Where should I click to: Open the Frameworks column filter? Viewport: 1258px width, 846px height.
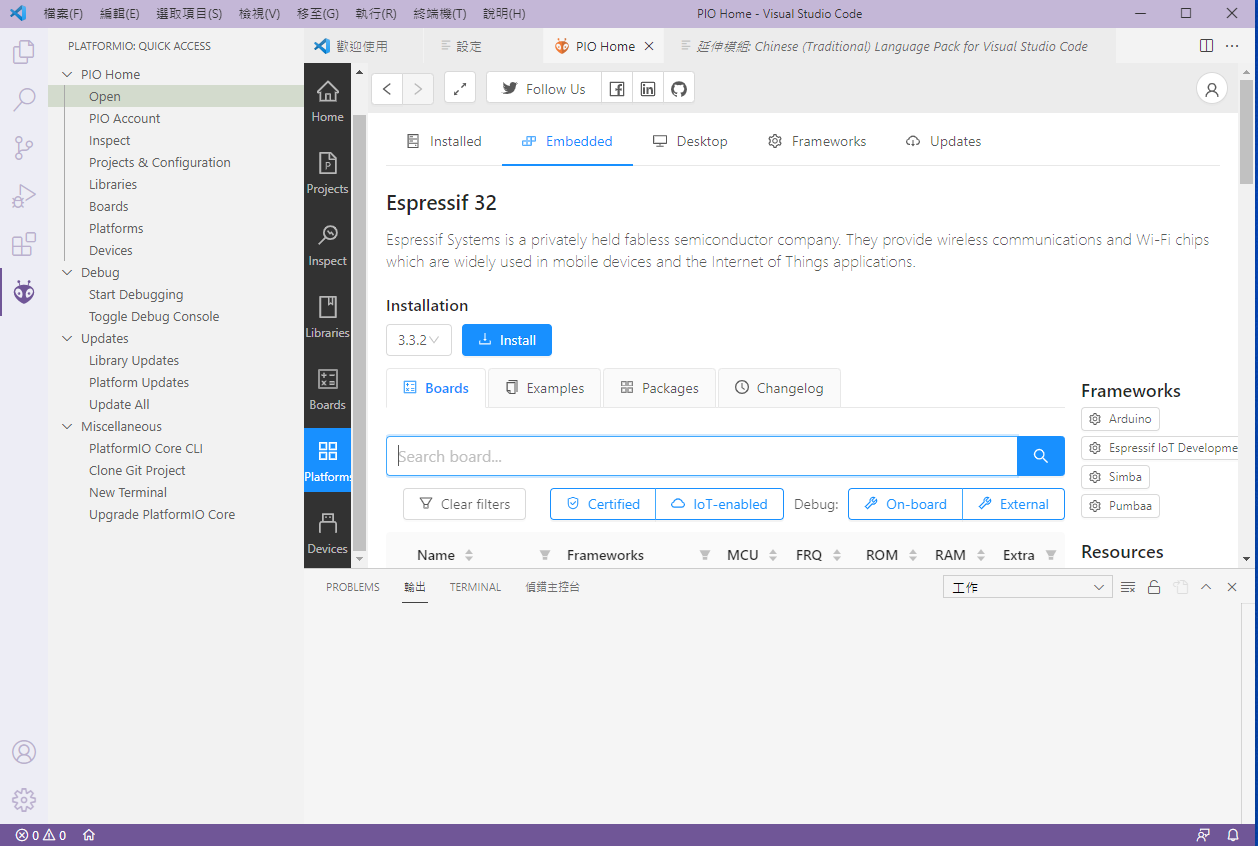[x=705, y=555]
